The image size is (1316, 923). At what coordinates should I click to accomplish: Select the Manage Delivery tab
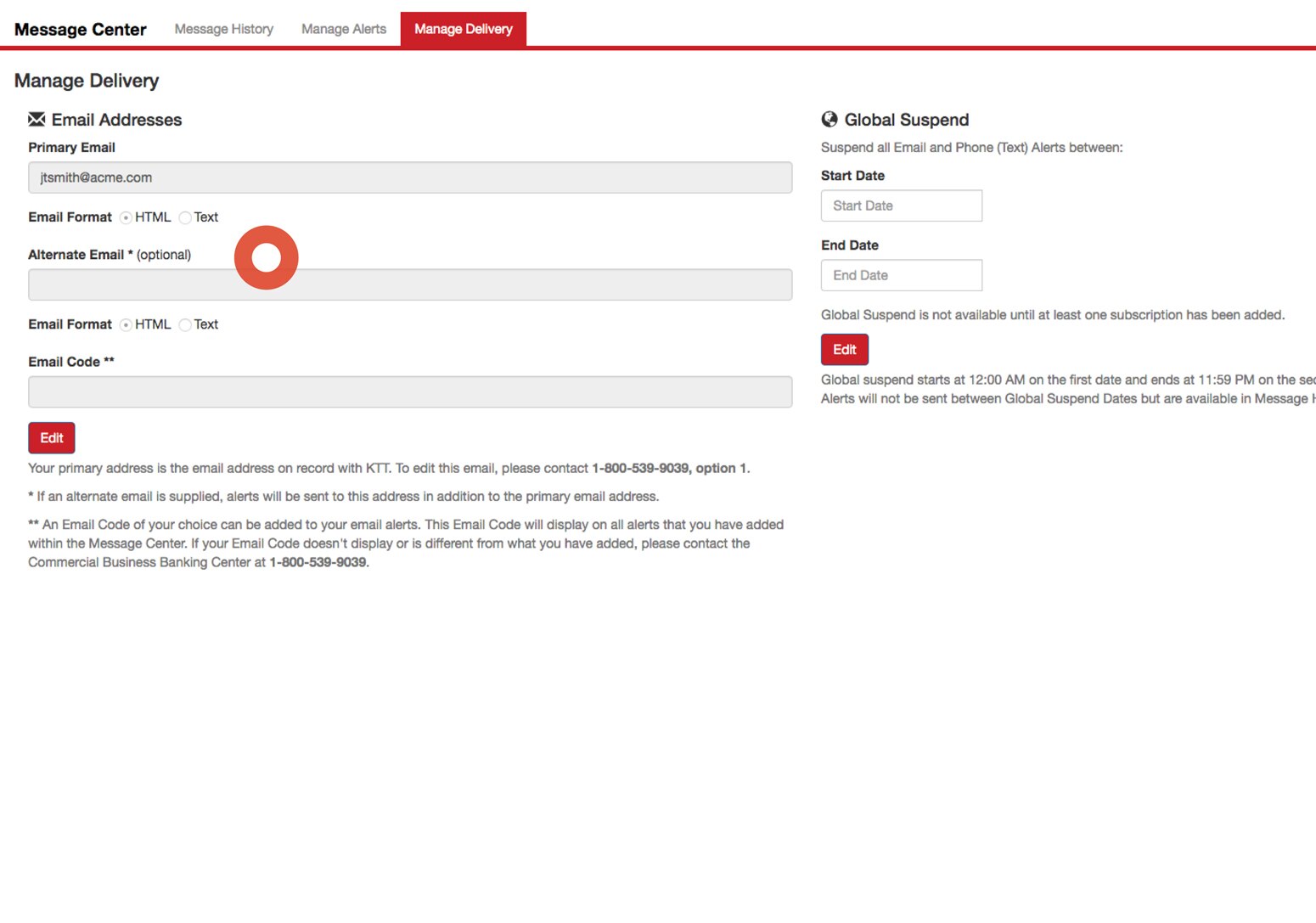point(463,28)
